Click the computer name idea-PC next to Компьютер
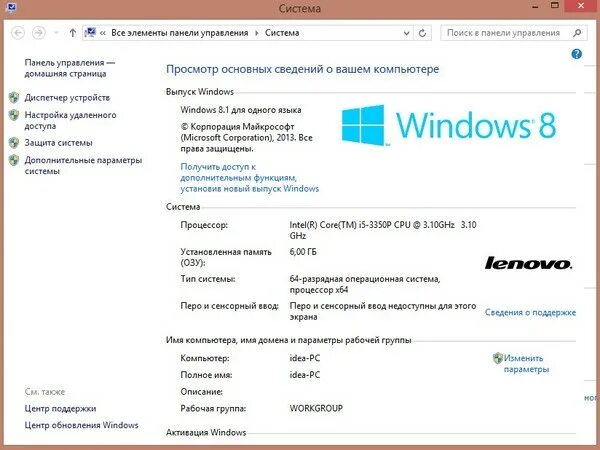This screenshot has width=600, height=450. [305, 358]
